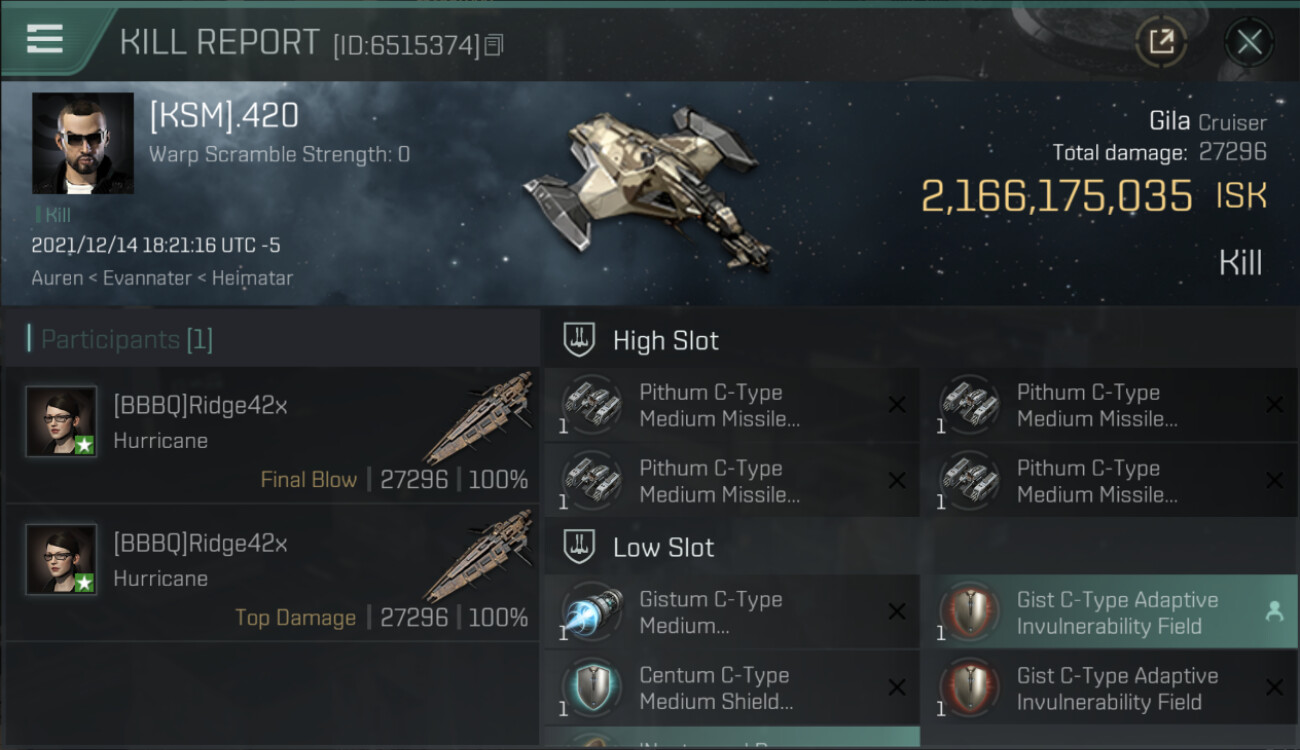Click X beside lower Gist C-Type Adaptive field
The width and height of the screenshot is (1300, 750).
1274,688
